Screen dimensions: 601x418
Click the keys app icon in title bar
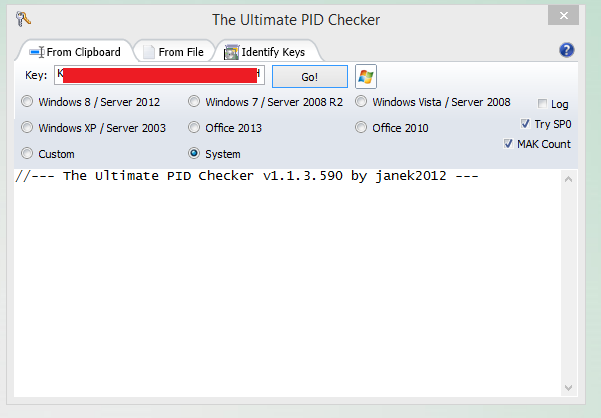tap(23, 19)
